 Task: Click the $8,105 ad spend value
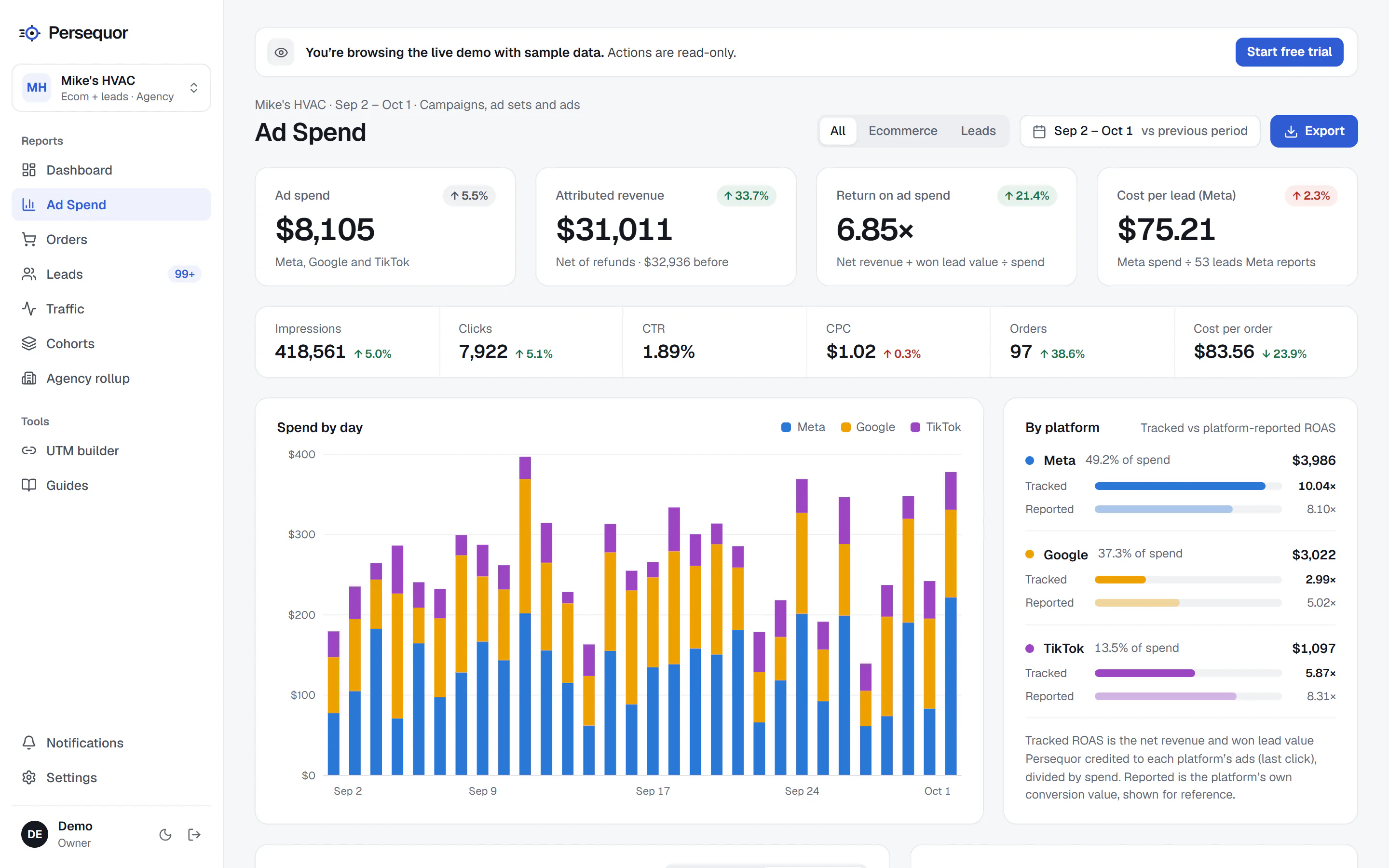(x=325, y=230)
